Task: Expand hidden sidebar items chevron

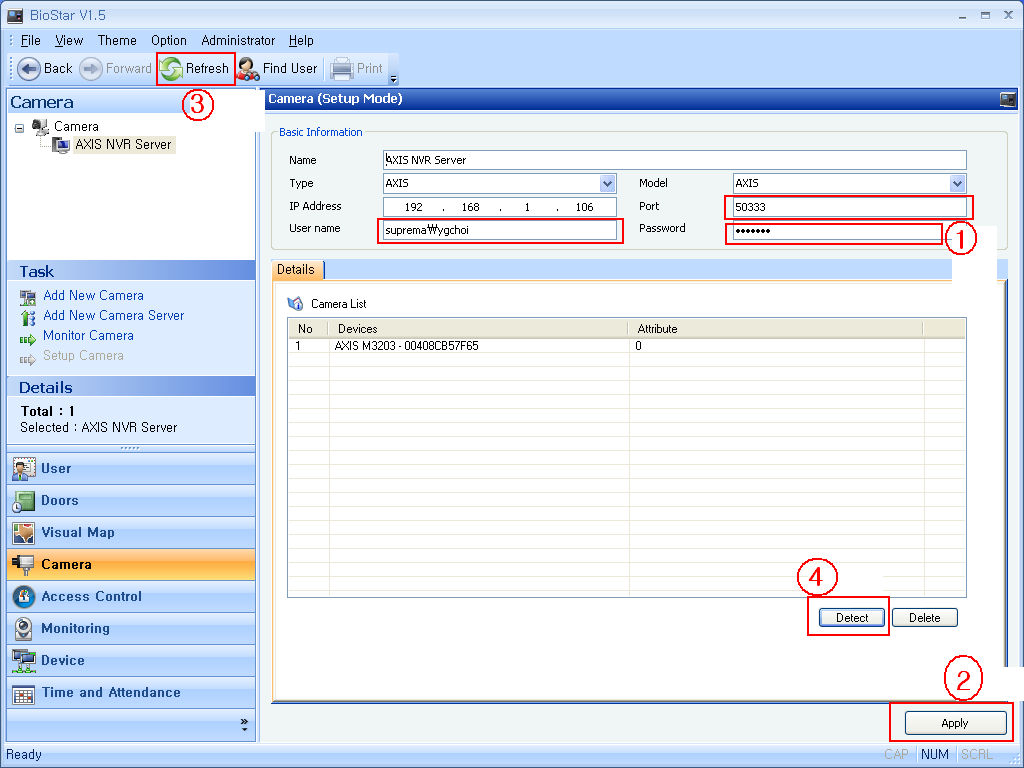Action: point(244,723)
